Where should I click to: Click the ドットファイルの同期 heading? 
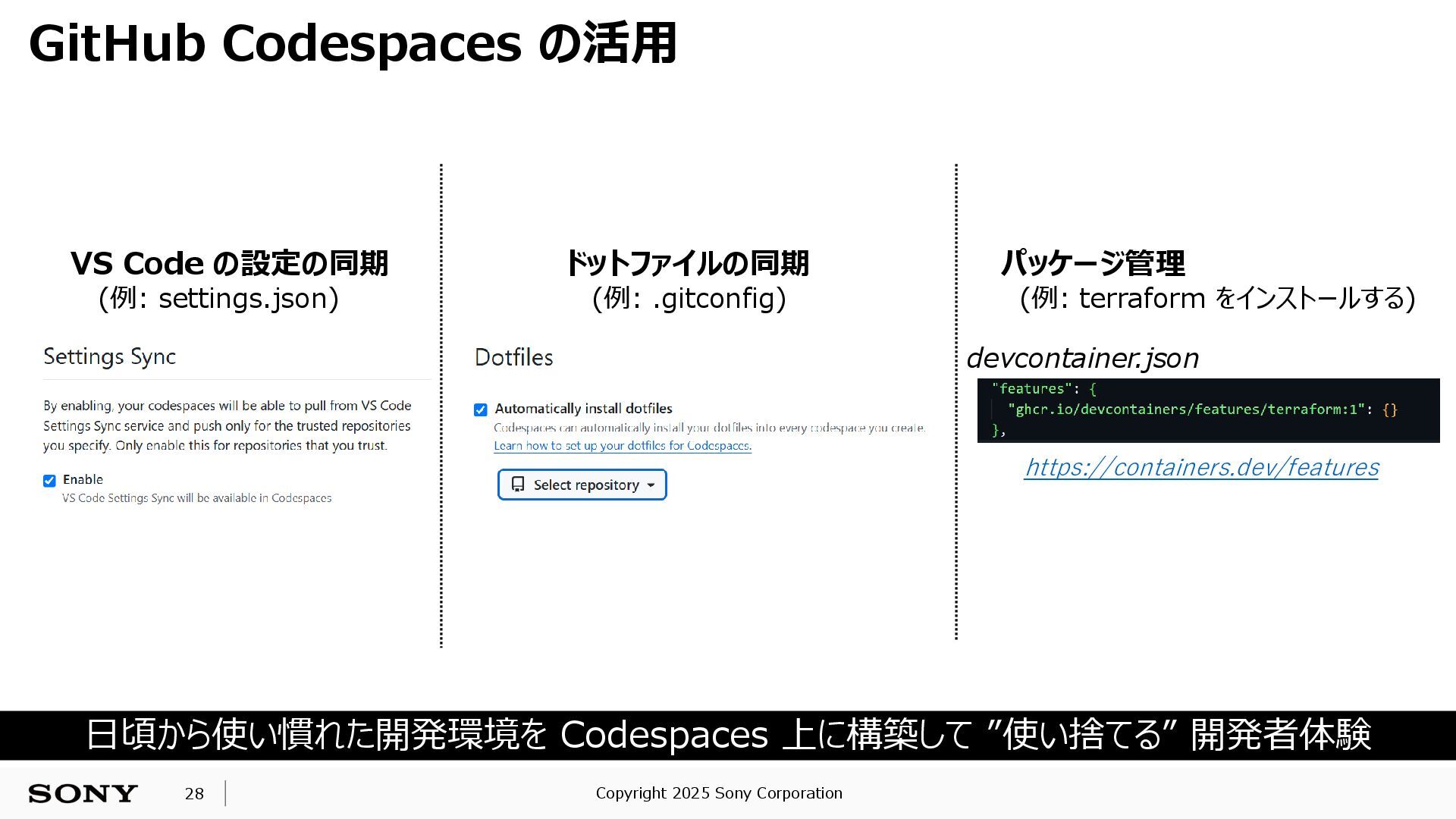[687, 263]
